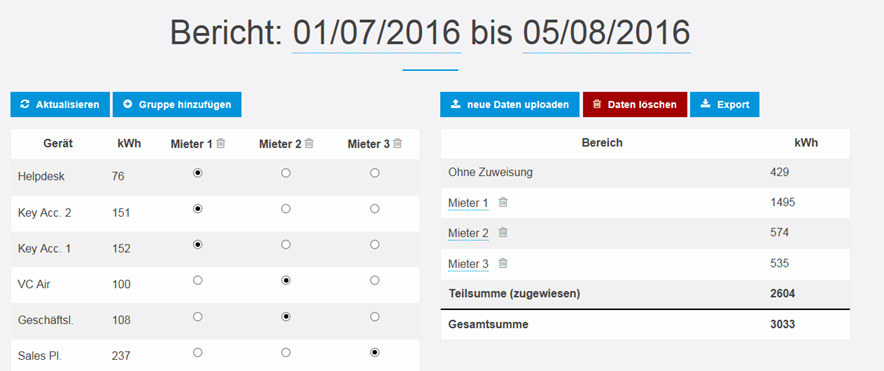Click the Export button
The image size is (884, 371).
[724, 104]
